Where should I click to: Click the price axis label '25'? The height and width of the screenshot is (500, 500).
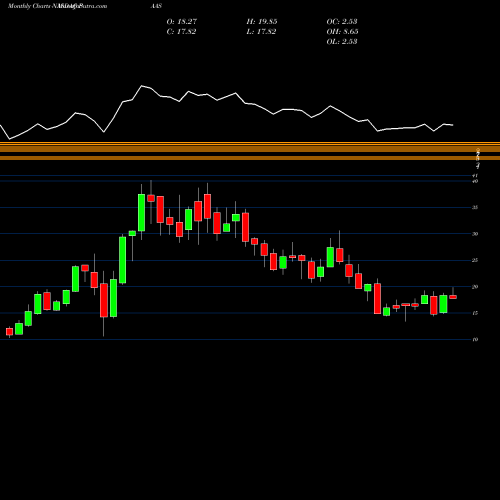coord(475,260)
